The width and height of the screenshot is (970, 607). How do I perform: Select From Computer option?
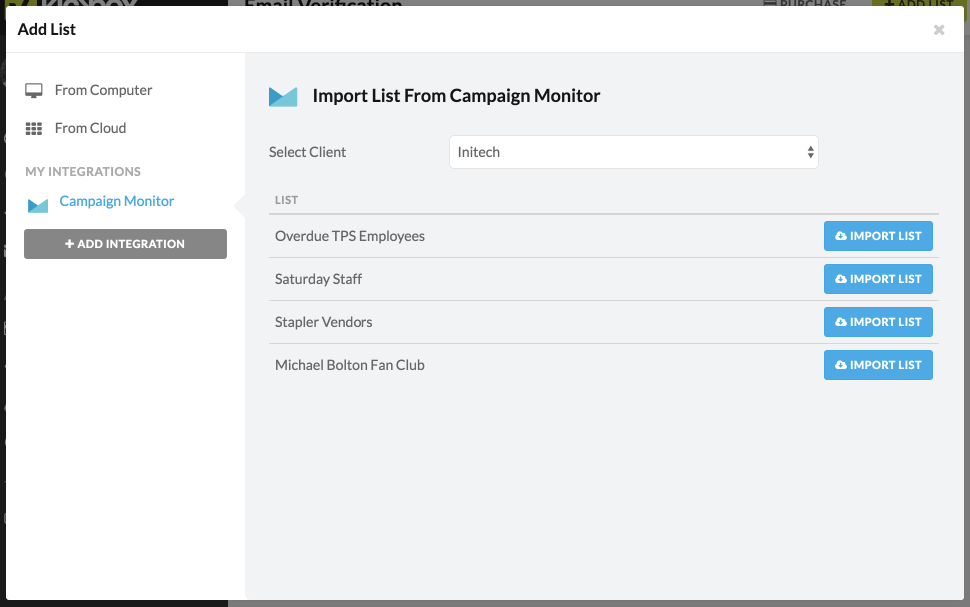[103, 90]
